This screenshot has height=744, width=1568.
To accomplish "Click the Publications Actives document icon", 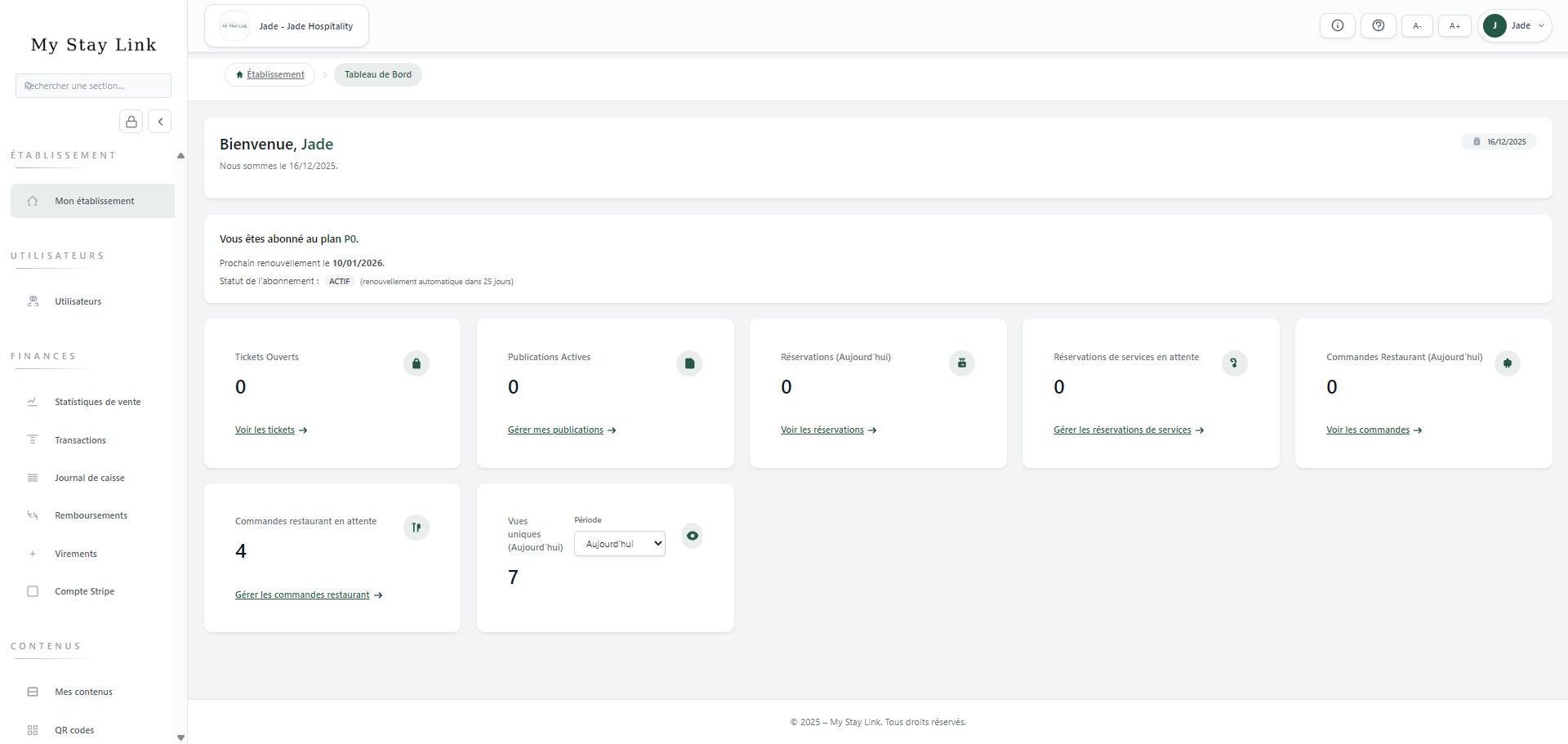I will pos(688,363).
